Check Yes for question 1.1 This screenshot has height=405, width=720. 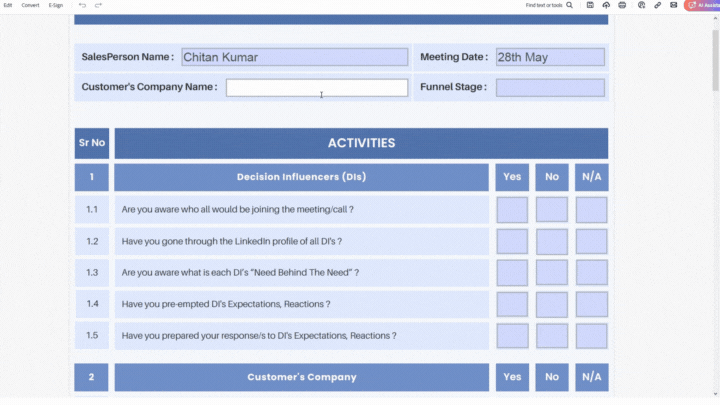pyautogui.click(x=512, y=210)
